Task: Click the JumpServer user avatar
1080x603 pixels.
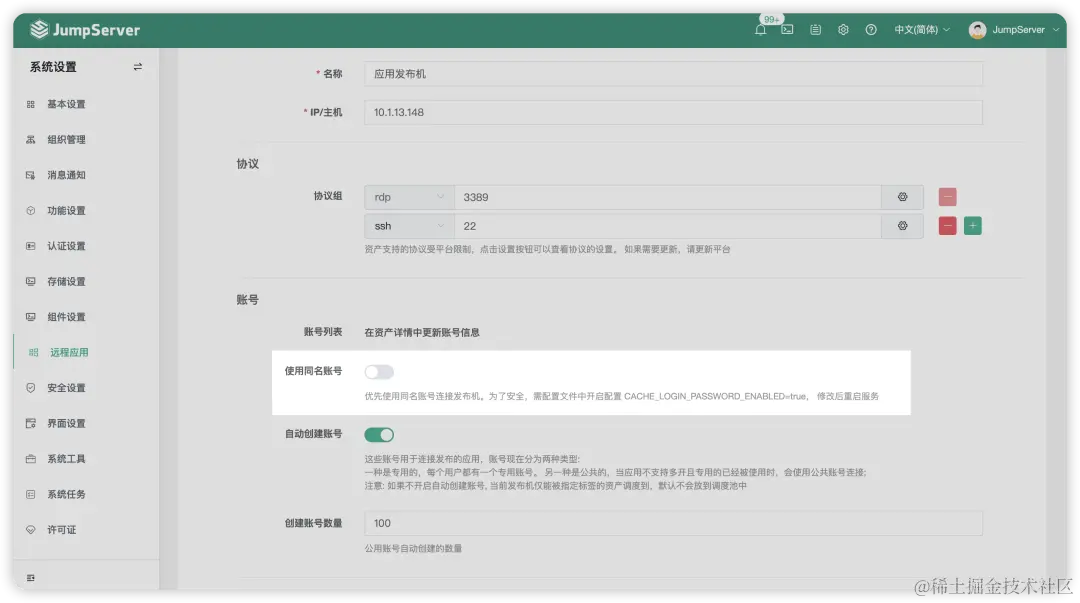Action: [x=977, y=30]
